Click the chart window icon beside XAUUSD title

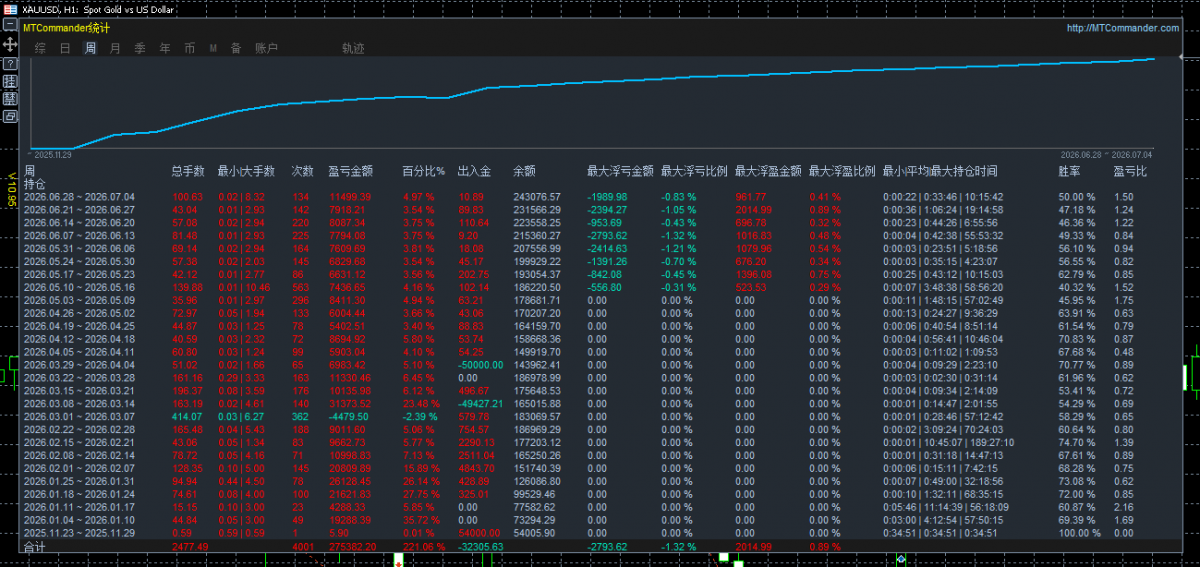coord(10,9)
